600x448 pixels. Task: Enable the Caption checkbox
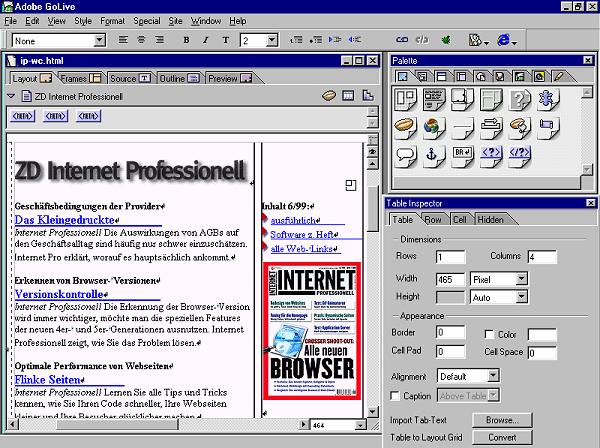click(395, 396)
